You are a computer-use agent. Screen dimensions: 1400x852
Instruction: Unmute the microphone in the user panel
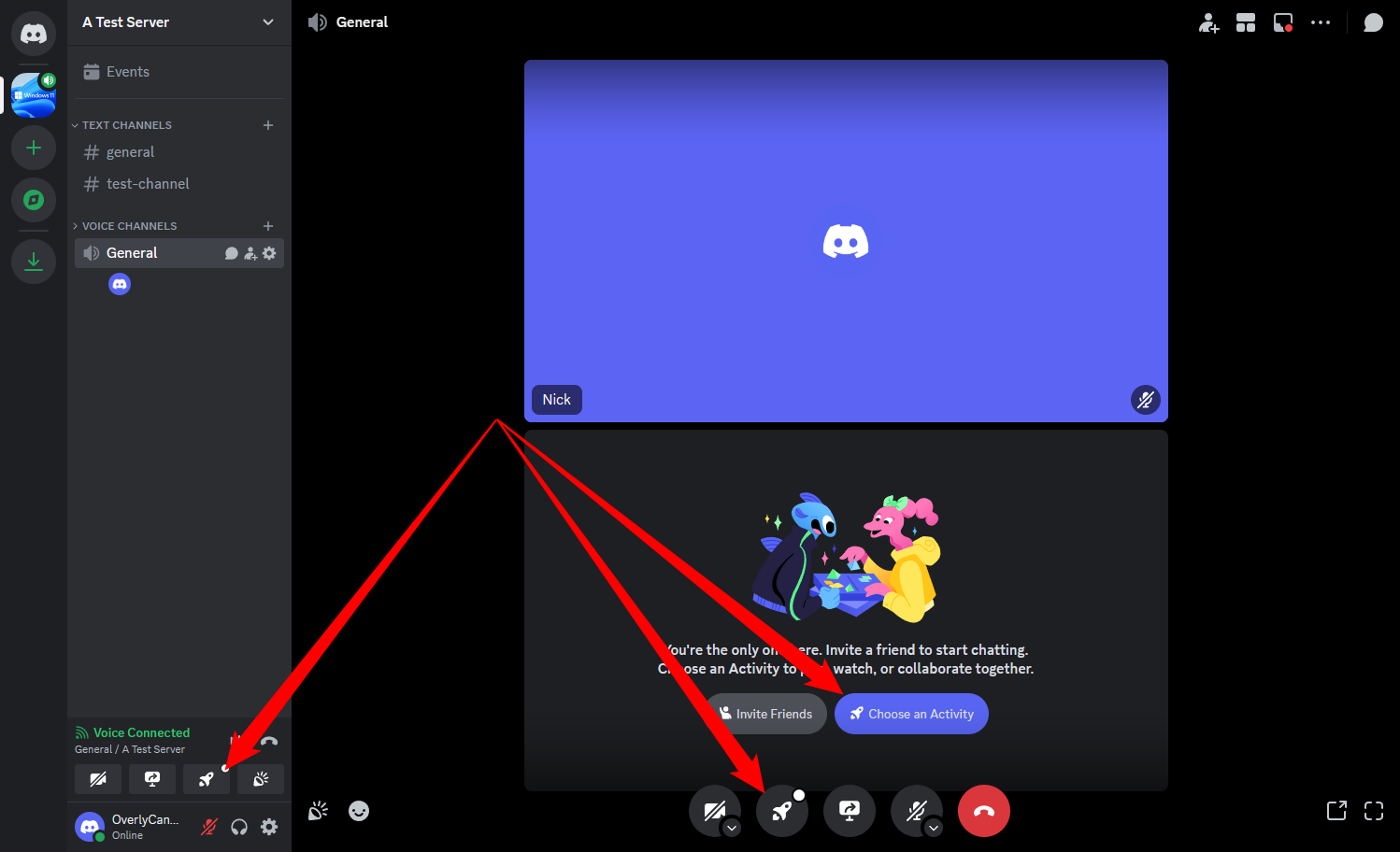[x=209, y=827]
